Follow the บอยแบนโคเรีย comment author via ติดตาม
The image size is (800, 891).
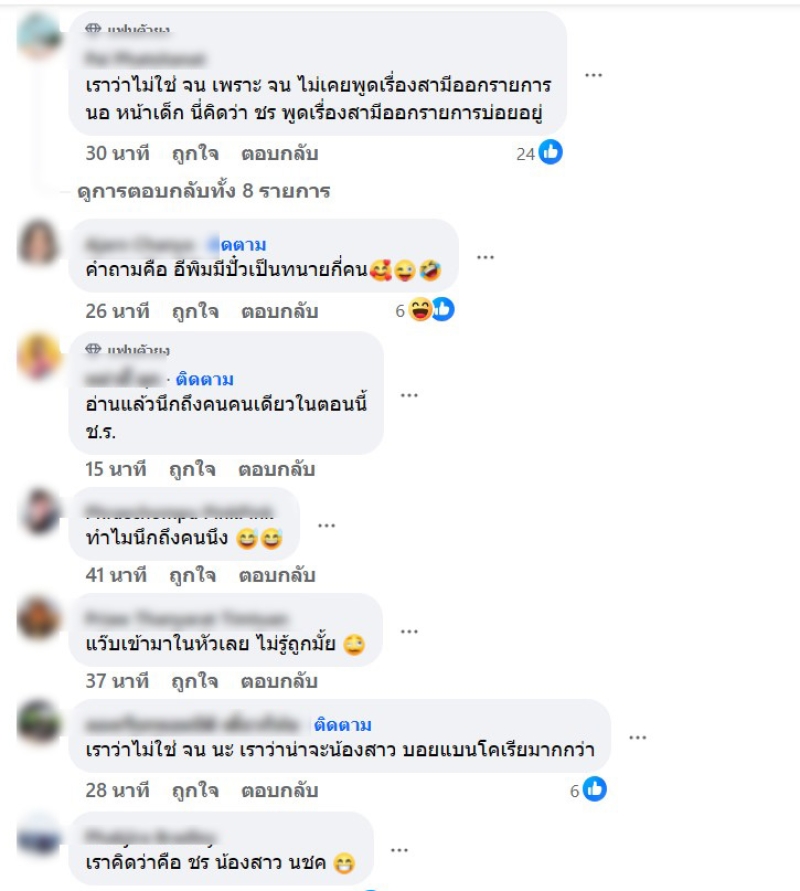[x=343, y=725]
